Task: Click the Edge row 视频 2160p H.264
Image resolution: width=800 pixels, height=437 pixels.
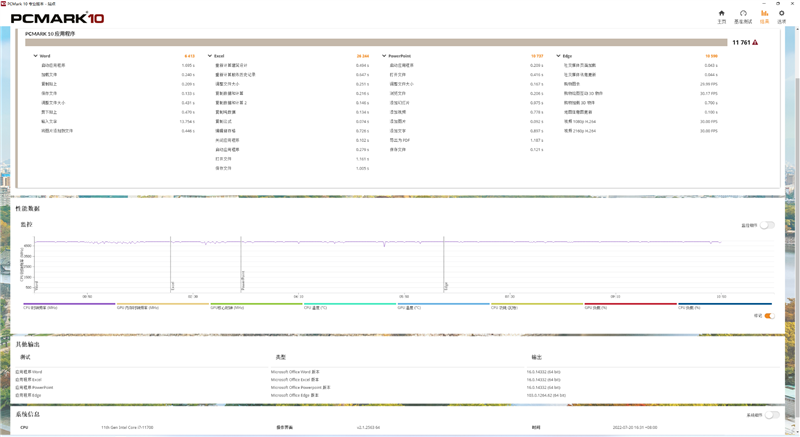Action: (x=580, y=131)
